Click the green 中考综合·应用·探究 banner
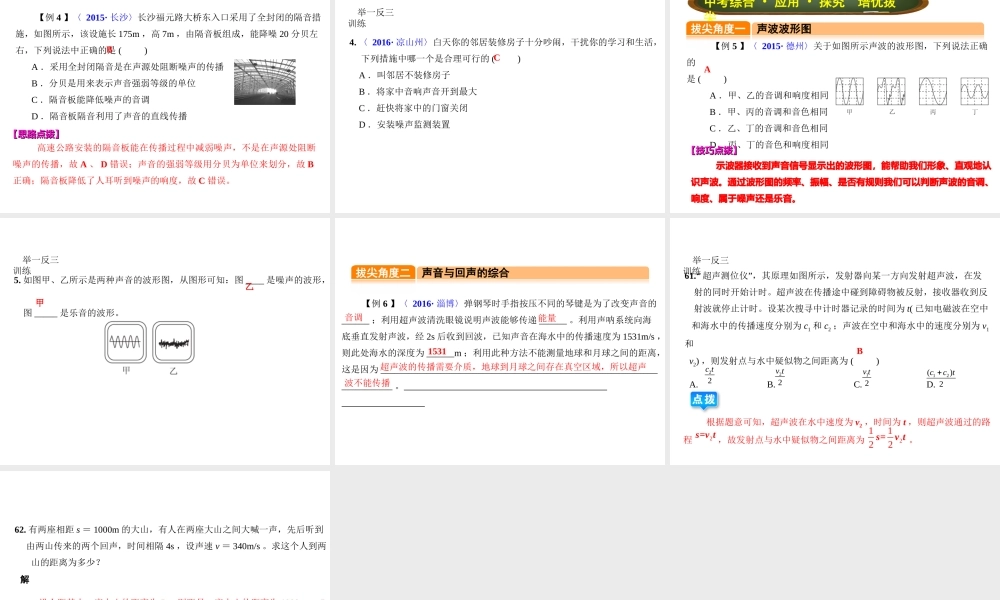Viewport: 1000px width, 600px height. coord(807,5)
